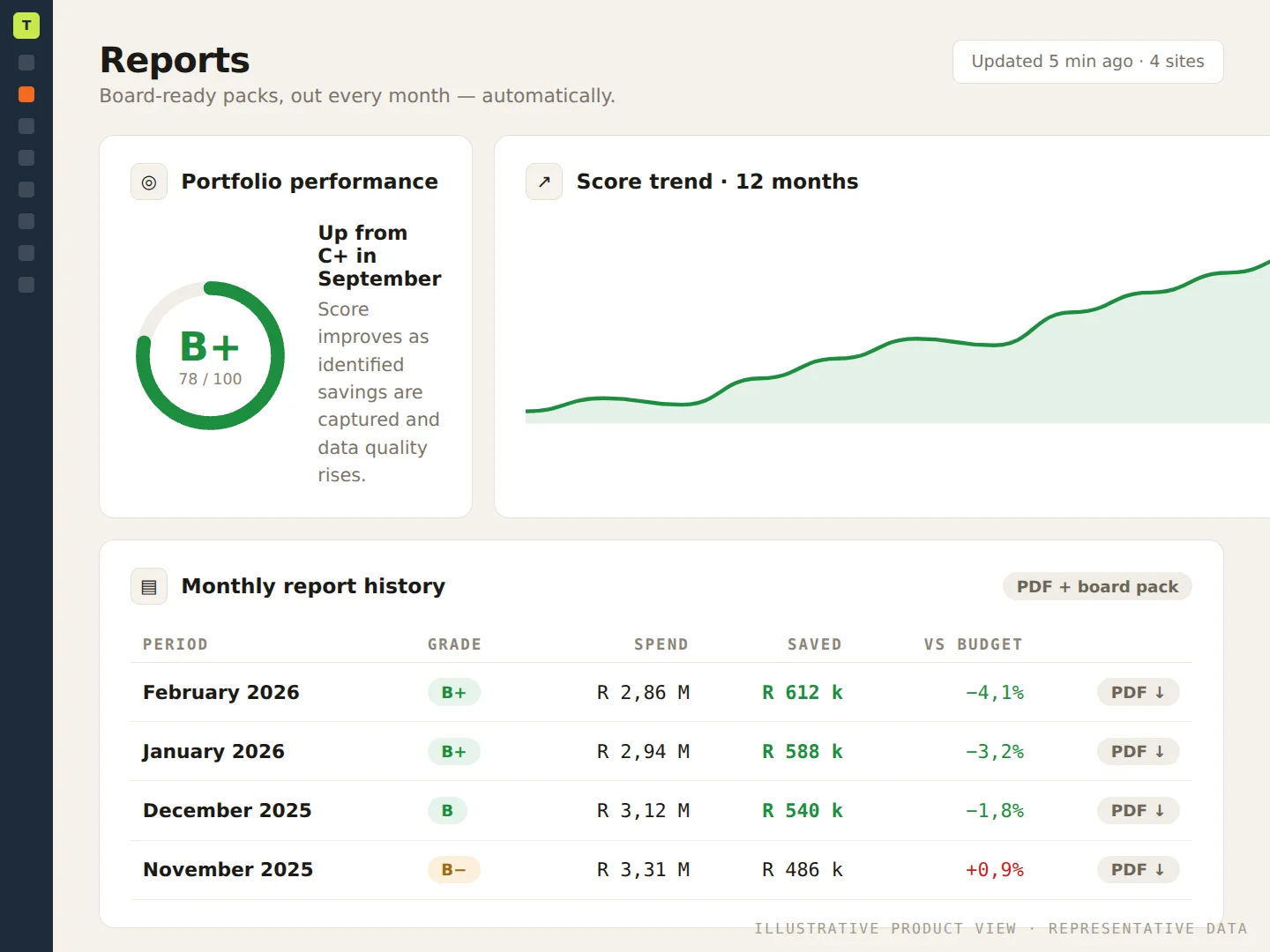The image size is (1270, 952).
Task: Click the Reports page heading
Action: tap(175, 60)
